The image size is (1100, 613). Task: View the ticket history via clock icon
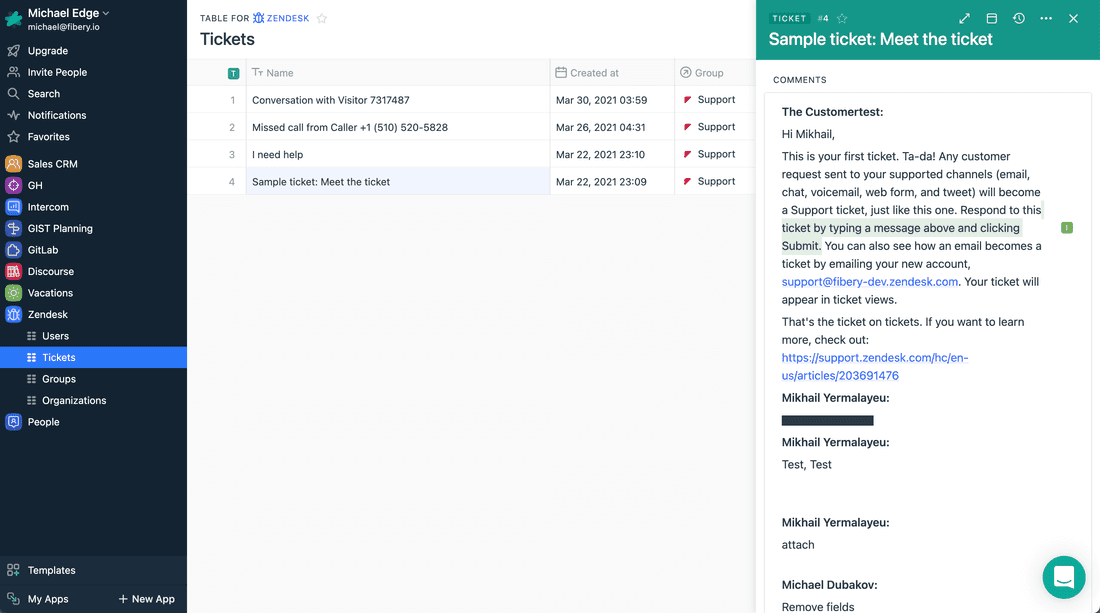coord(1019,18)
